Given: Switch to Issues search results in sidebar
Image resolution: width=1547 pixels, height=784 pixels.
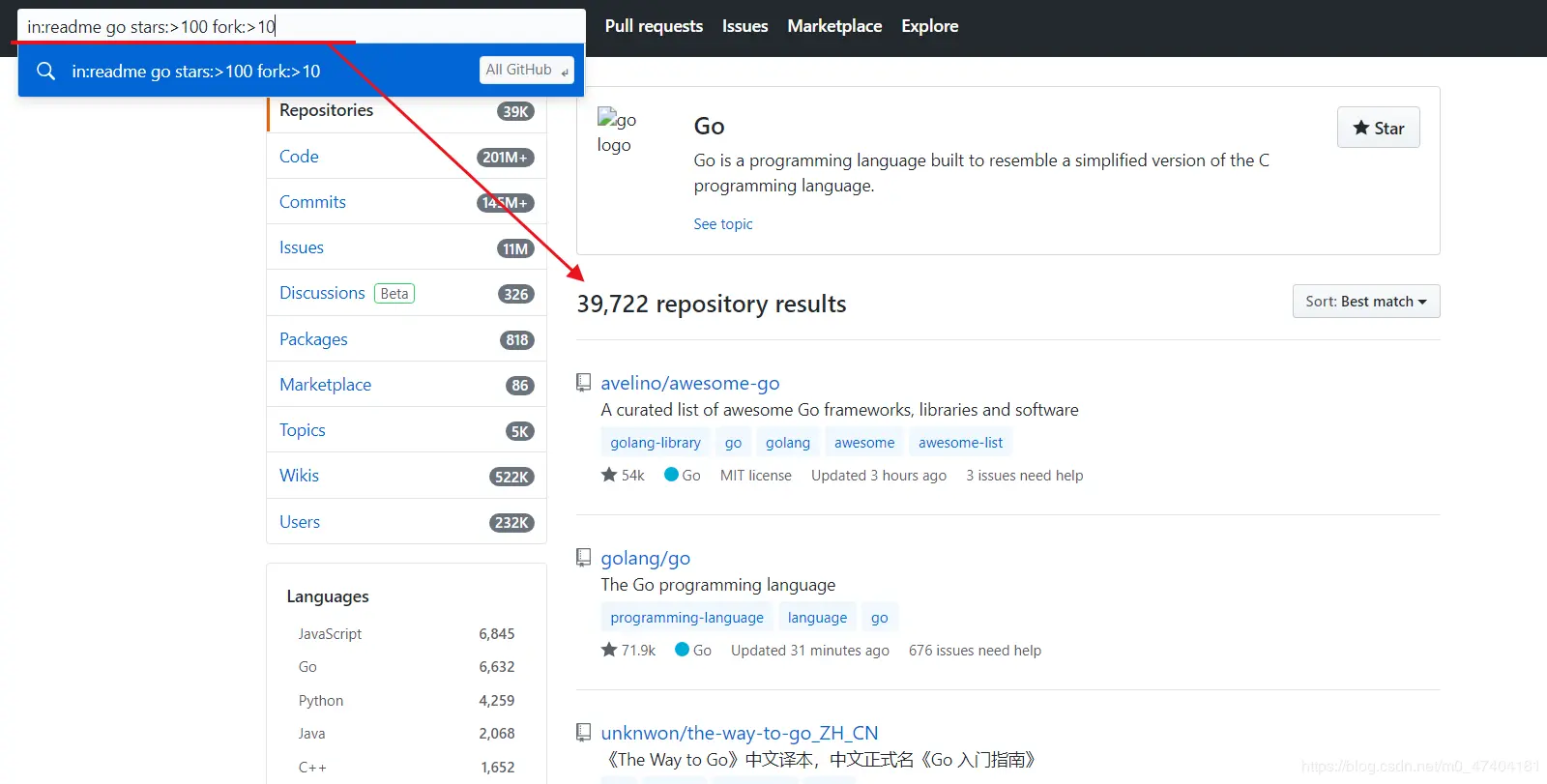Looking at the screenshot, I should click(x=406, y=247).
